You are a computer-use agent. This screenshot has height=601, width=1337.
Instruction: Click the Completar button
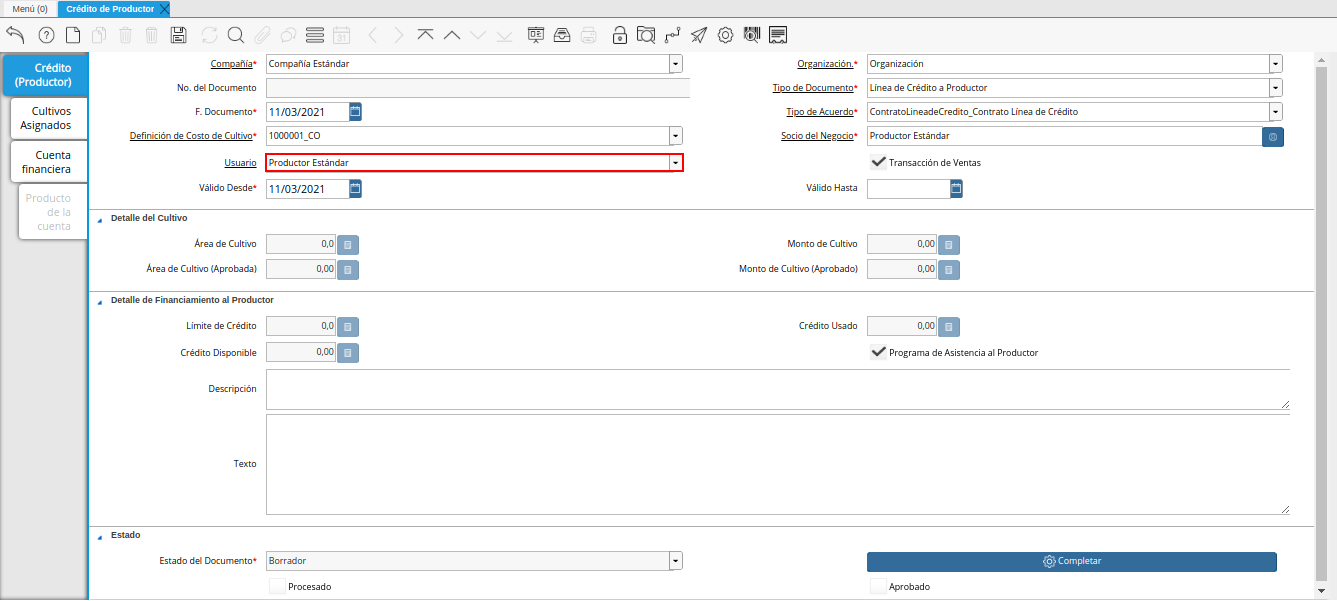point(1071,561)
